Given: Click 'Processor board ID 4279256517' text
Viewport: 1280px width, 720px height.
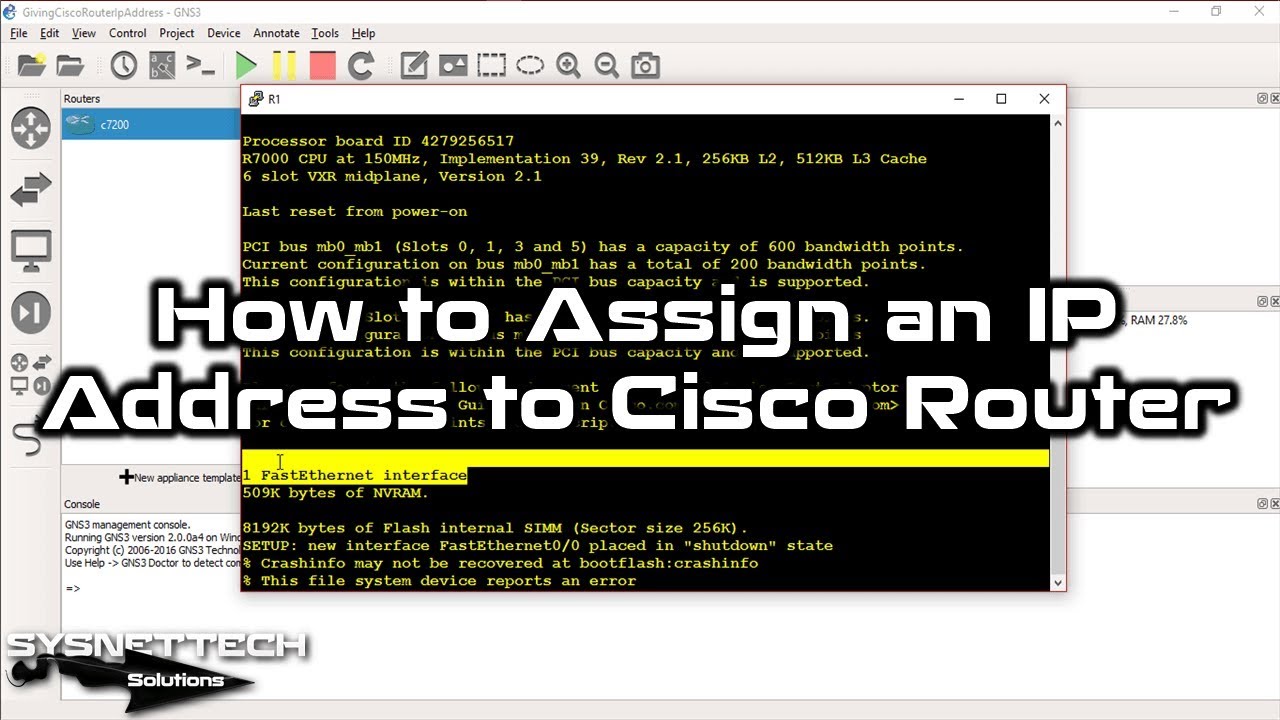Looking at the screenshot, I should click(x=378, y=141).
